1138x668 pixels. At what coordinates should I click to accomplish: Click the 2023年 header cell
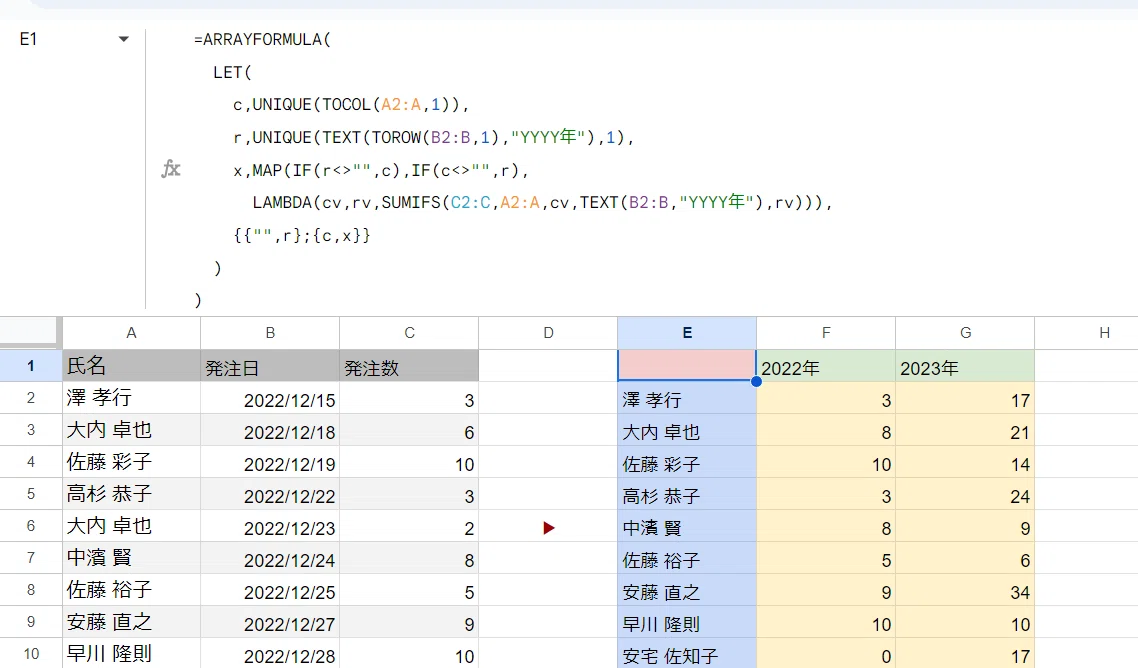click(x=965, y=366)
